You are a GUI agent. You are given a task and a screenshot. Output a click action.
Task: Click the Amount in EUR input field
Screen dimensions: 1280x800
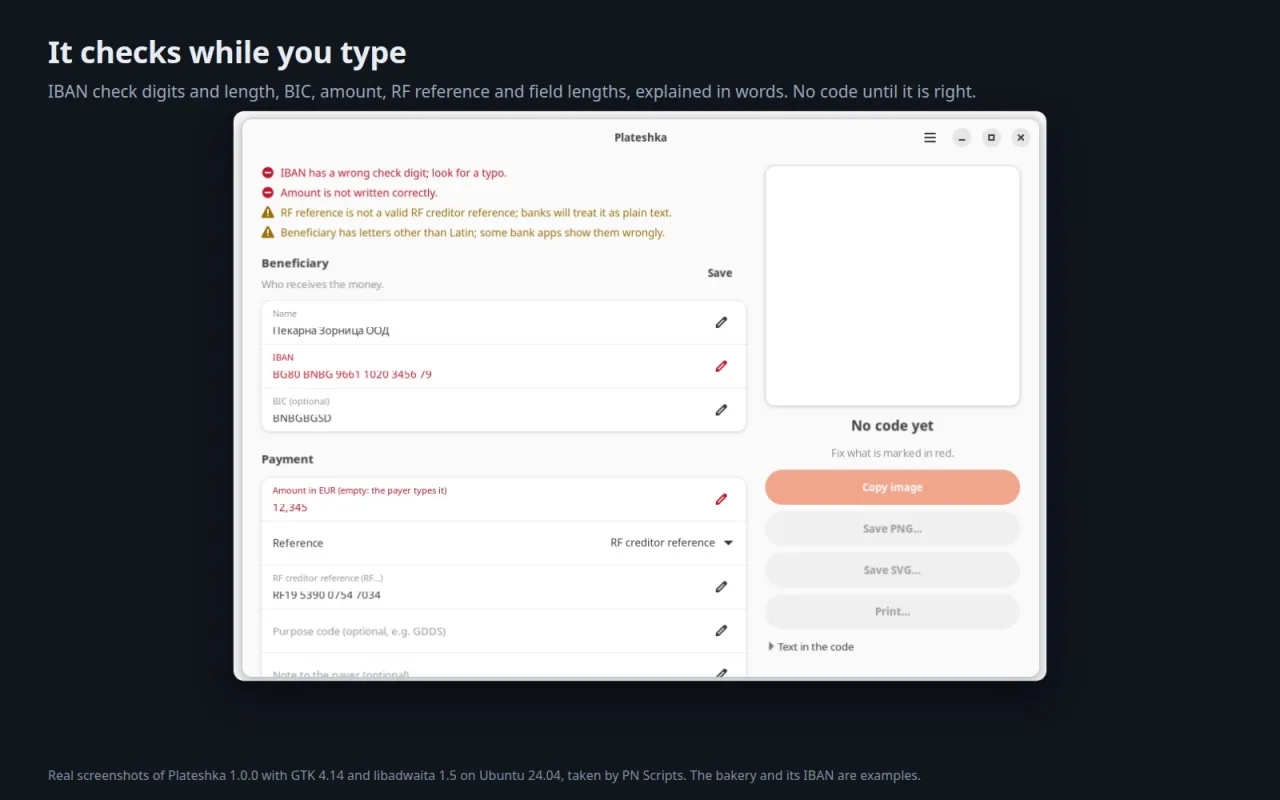click(503, 500)
